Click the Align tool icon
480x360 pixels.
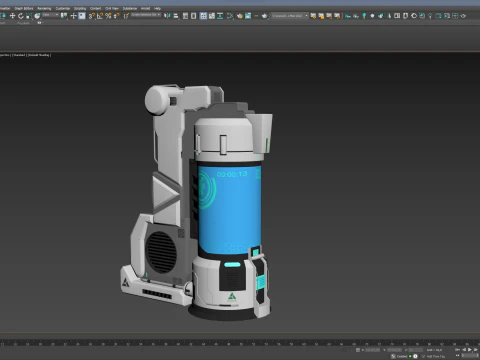pyautogui.click(x=175, y=16)
